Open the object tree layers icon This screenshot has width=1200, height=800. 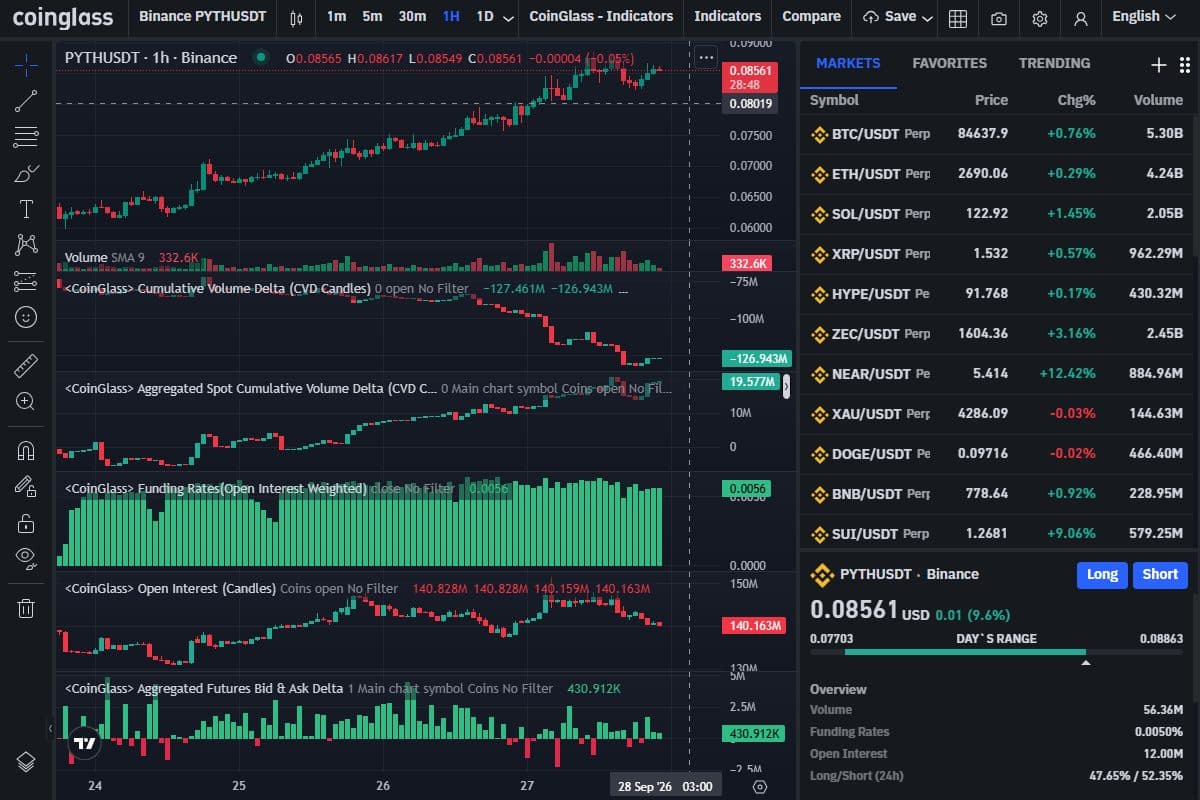pos(26,762)
